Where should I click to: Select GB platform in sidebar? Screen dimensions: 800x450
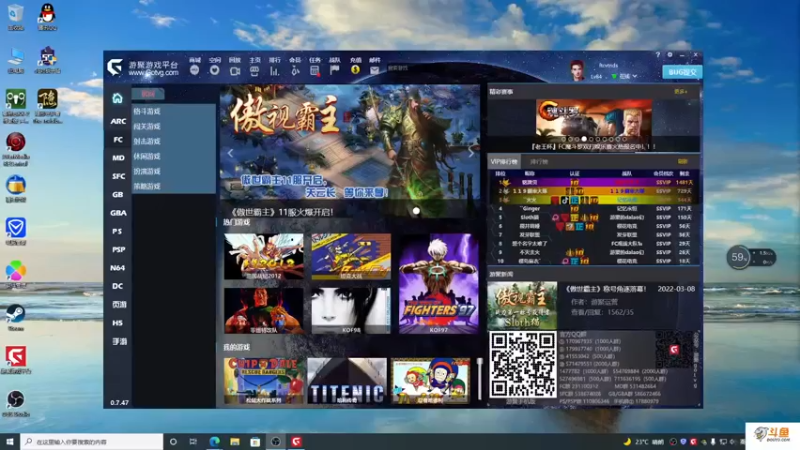[x=118, y=194]
